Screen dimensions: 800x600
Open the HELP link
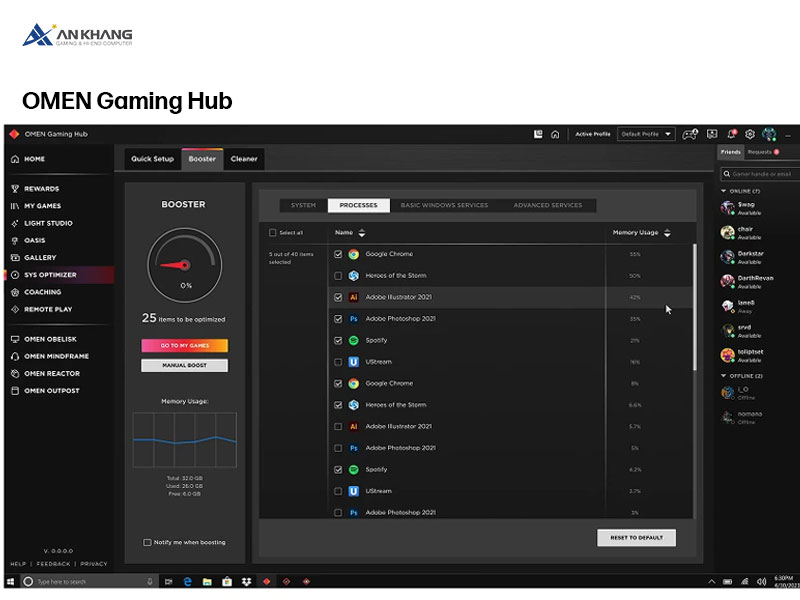tap(18, 564)
